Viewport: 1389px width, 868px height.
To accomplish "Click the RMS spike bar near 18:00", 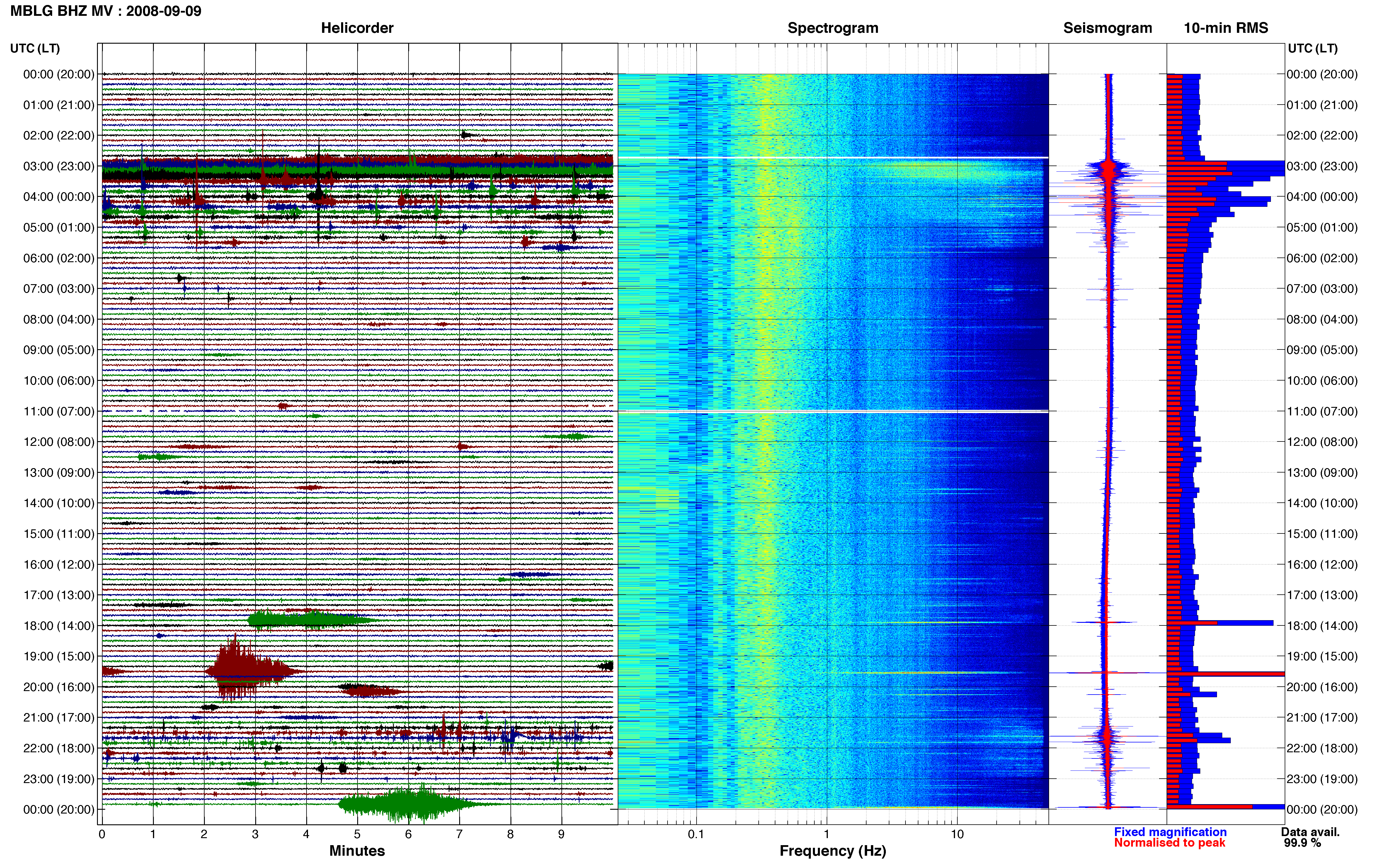I will click(1220, 623).
